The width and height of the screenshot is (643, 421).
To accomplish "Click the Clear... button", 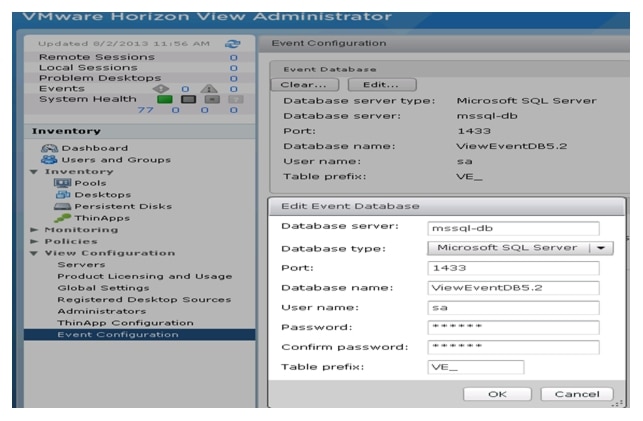I will coord(305,85).
